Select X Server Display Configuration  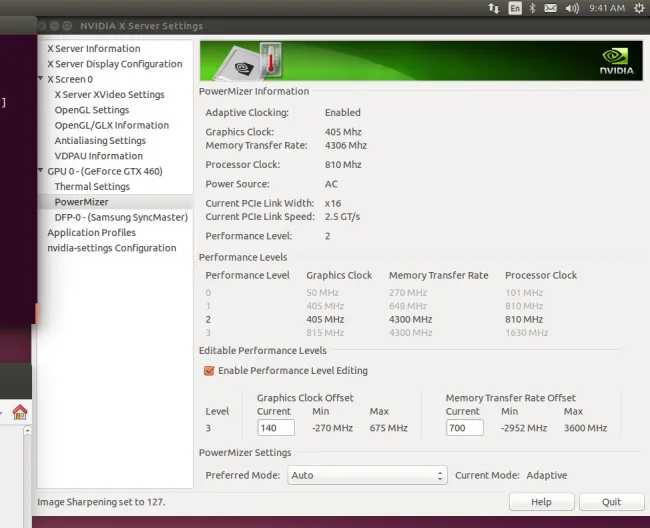tap(115, 64)
